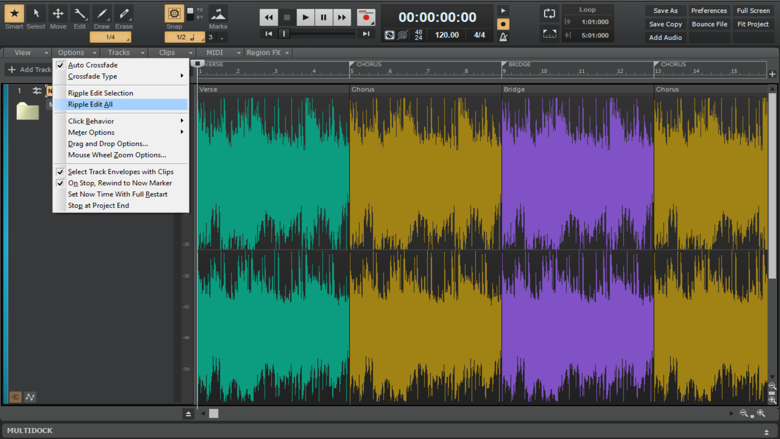Toggle the Loop on/off icon

point(549,14)
